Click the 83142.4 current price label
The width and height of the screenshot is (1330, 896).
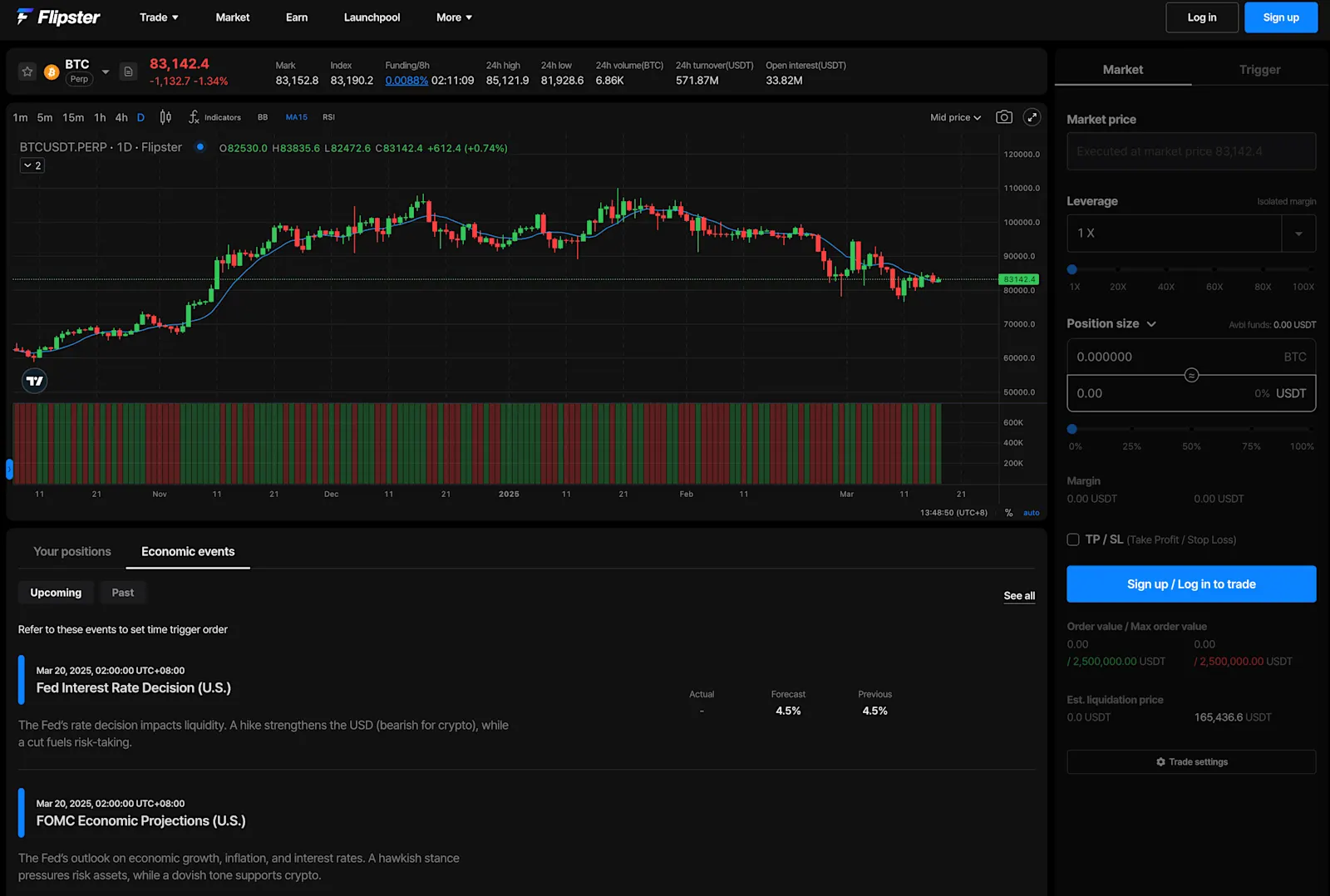point(1018,279)
